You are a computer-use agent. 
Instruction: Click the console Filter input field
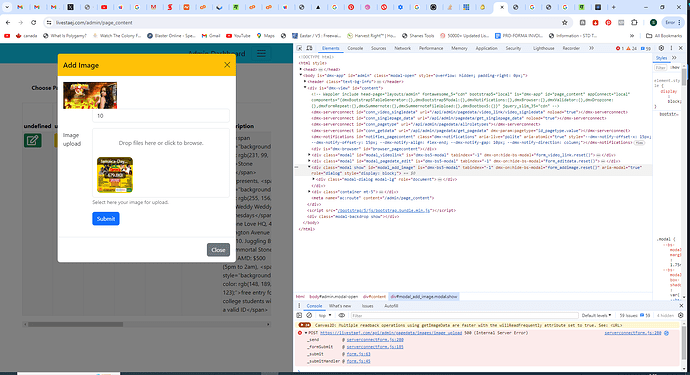[464, 315]
